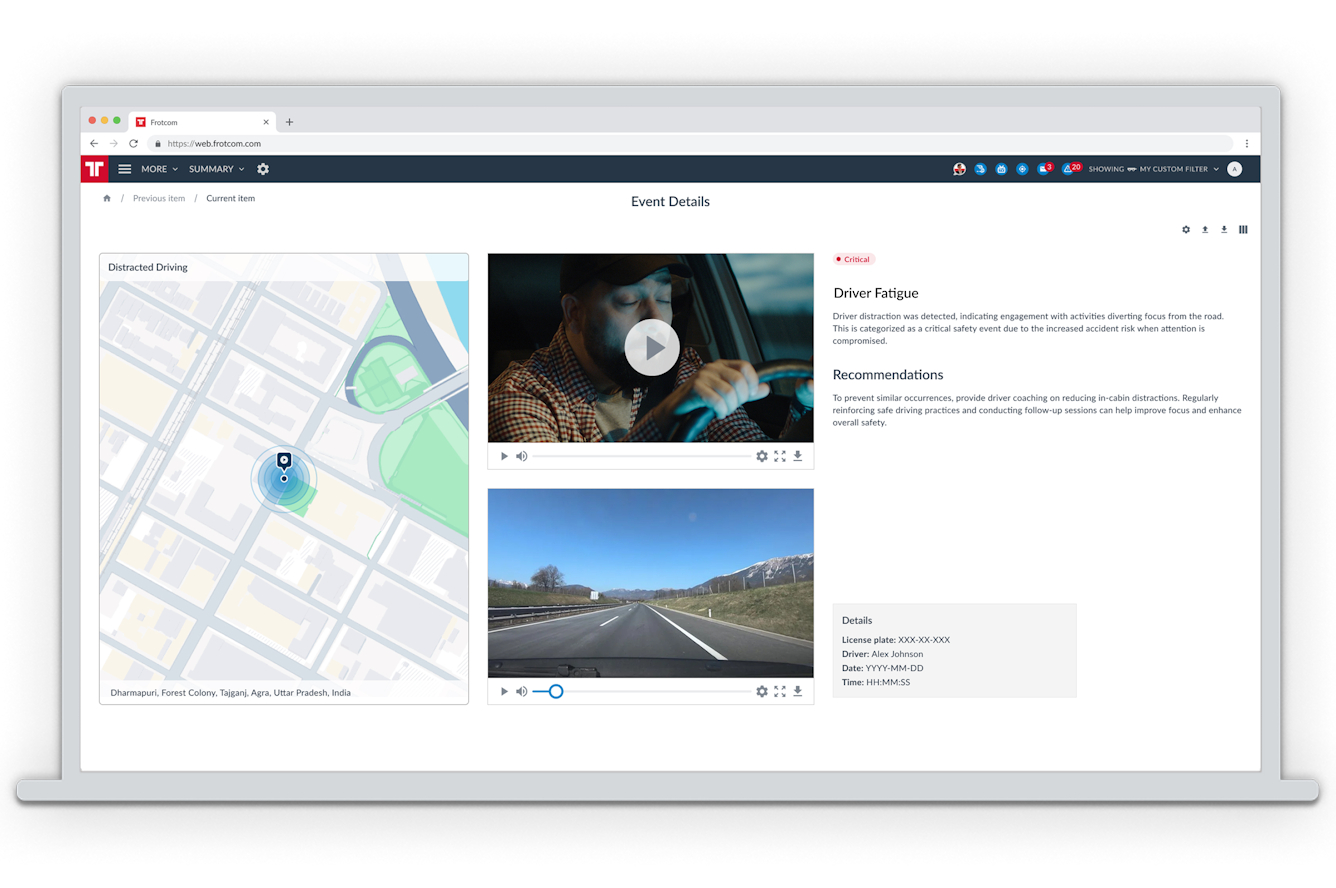The width and height of the screenshot is (1336, 888).
Task: Open settings gear on driver camera video
Action: (x=762, y=456)
